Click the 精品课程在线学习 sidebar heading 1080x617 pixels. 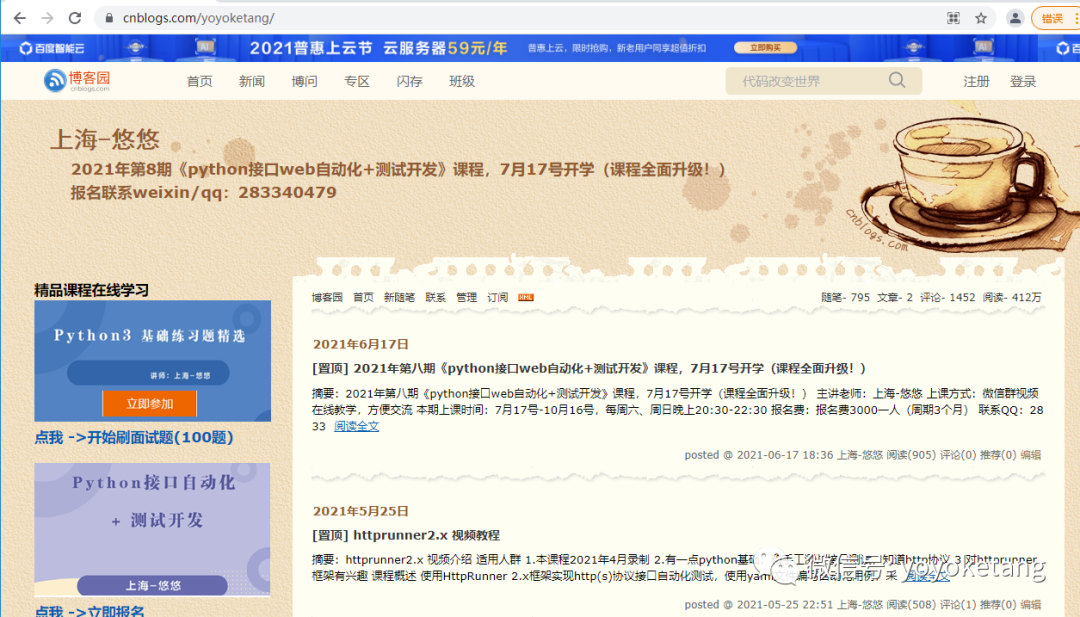click(x=92, y=291)
